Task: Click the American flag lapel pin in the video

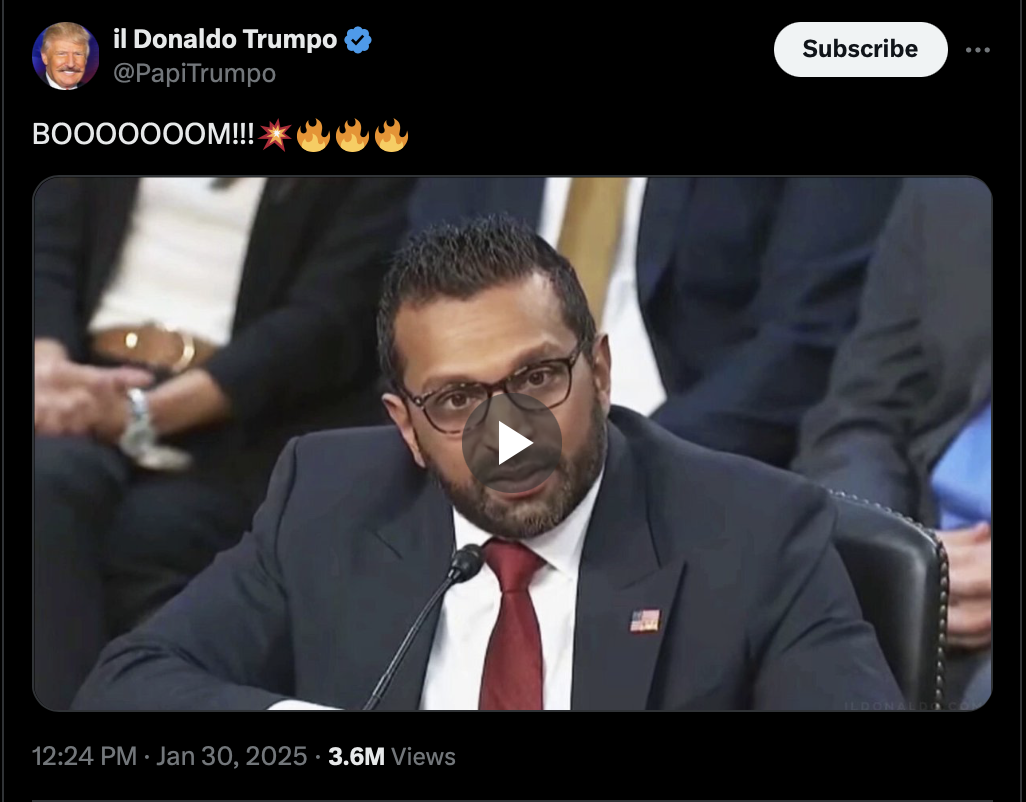Action: (645, 620)
